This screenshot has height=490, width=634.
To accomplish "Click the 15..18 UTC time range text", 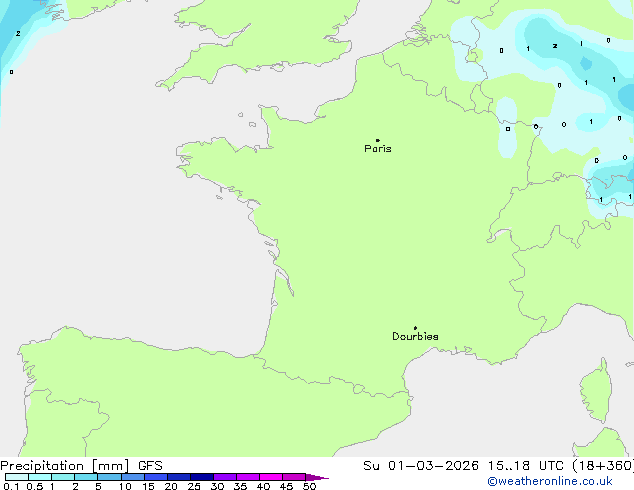I will [526, 466].
